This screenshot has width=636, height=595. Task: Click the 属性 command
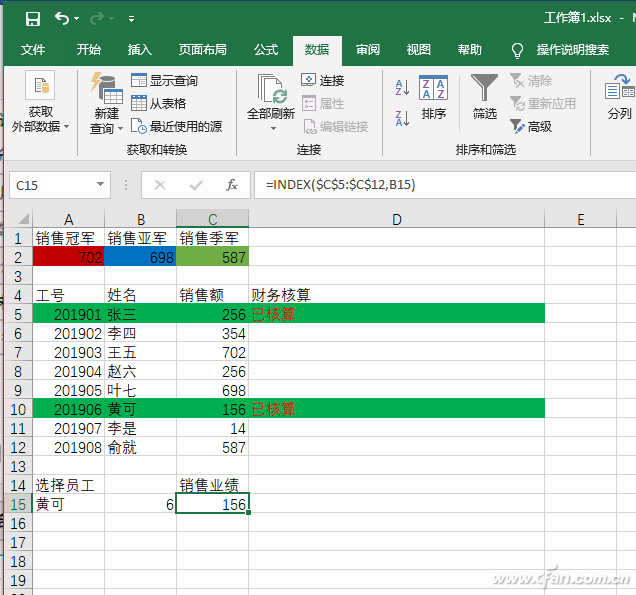tap(323, 103)
